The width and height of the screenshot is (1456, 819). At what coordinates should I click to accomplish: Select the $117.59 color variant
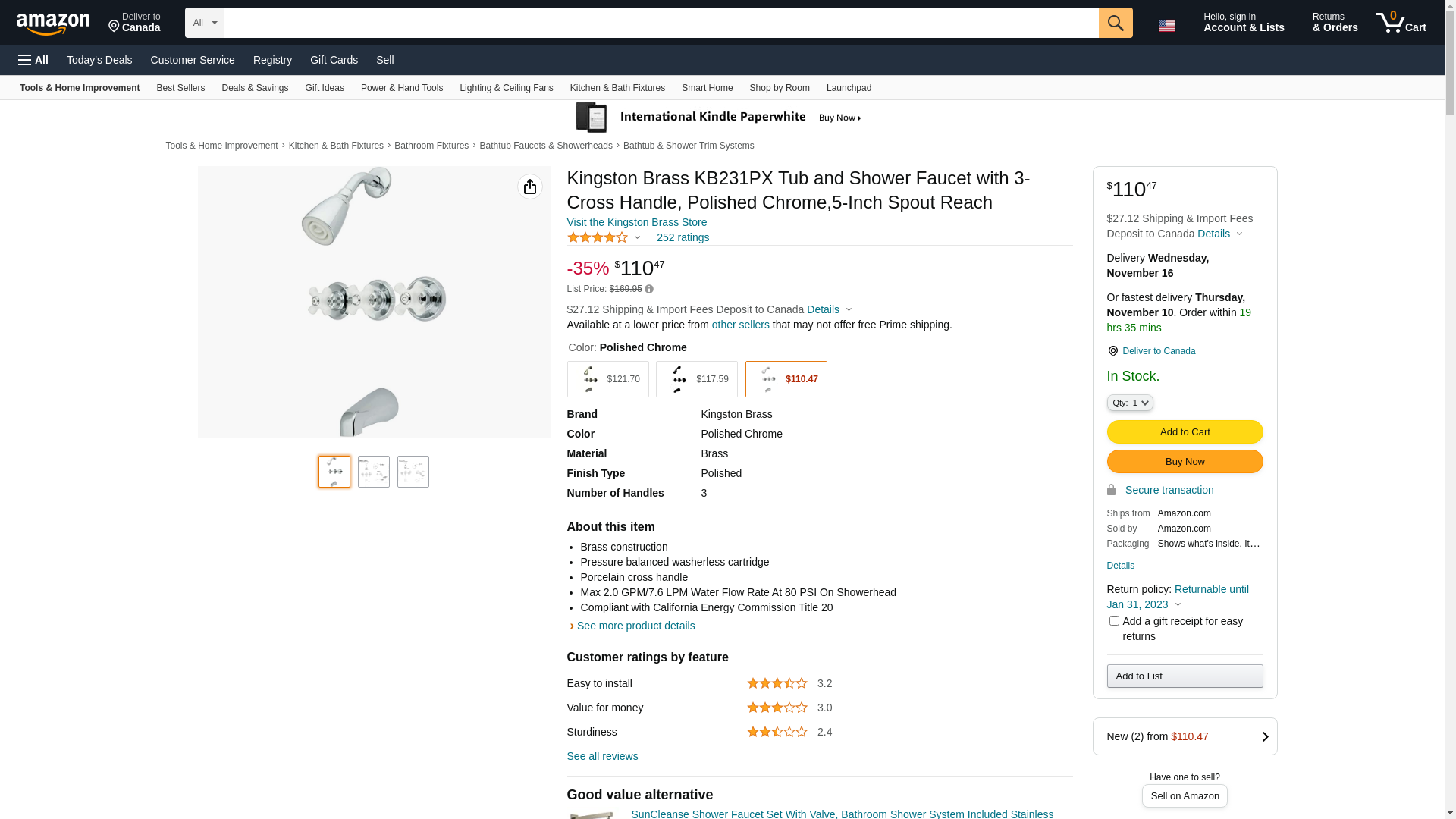click(697, 379)
